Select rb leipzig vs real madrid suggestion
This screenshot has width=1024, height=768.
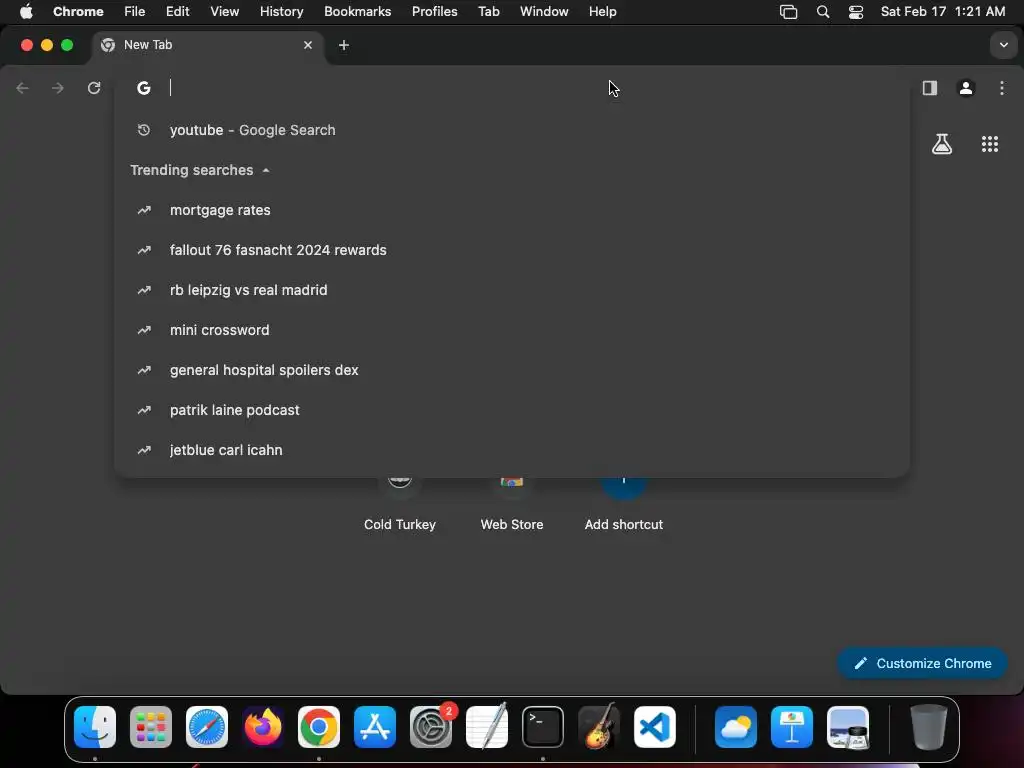pos(512,290)
